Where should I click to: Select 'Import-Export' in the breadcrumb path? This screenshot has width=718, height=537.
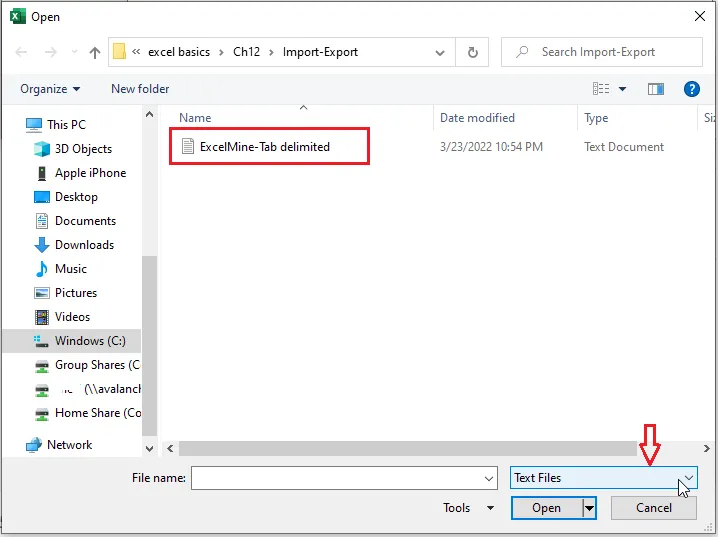click(320, 52)
